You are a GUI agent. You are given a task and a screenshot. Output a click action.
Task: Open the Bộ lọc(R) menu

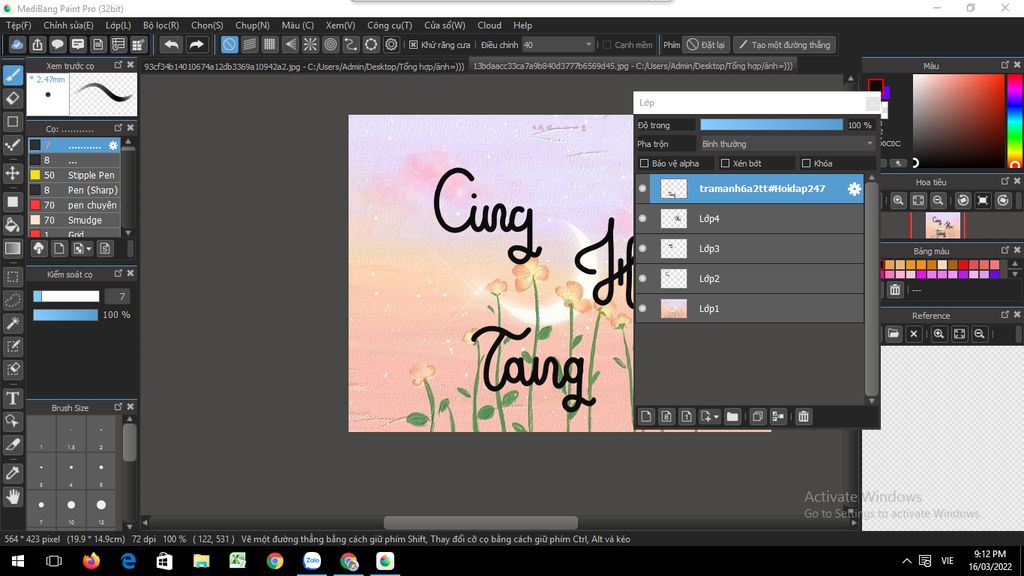161,25
